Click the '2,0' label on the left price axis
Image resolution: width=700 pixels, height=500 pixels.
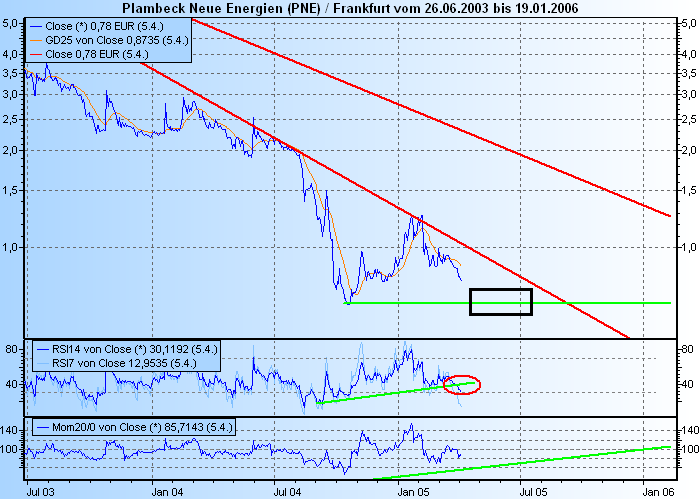pyautogui.click(x=12, y=150)
